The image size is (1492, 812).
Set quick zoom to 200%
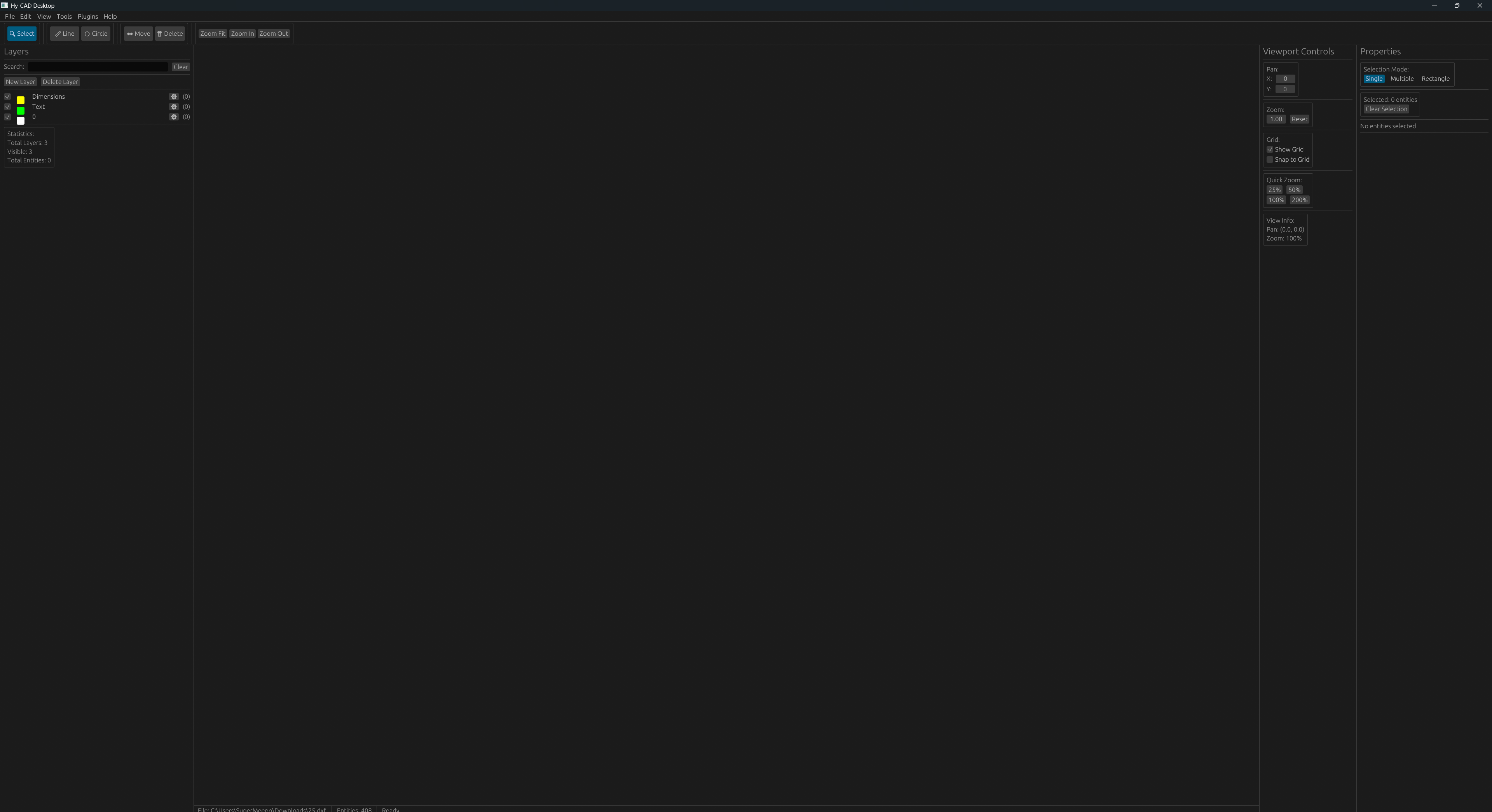tap(1299, 200)
